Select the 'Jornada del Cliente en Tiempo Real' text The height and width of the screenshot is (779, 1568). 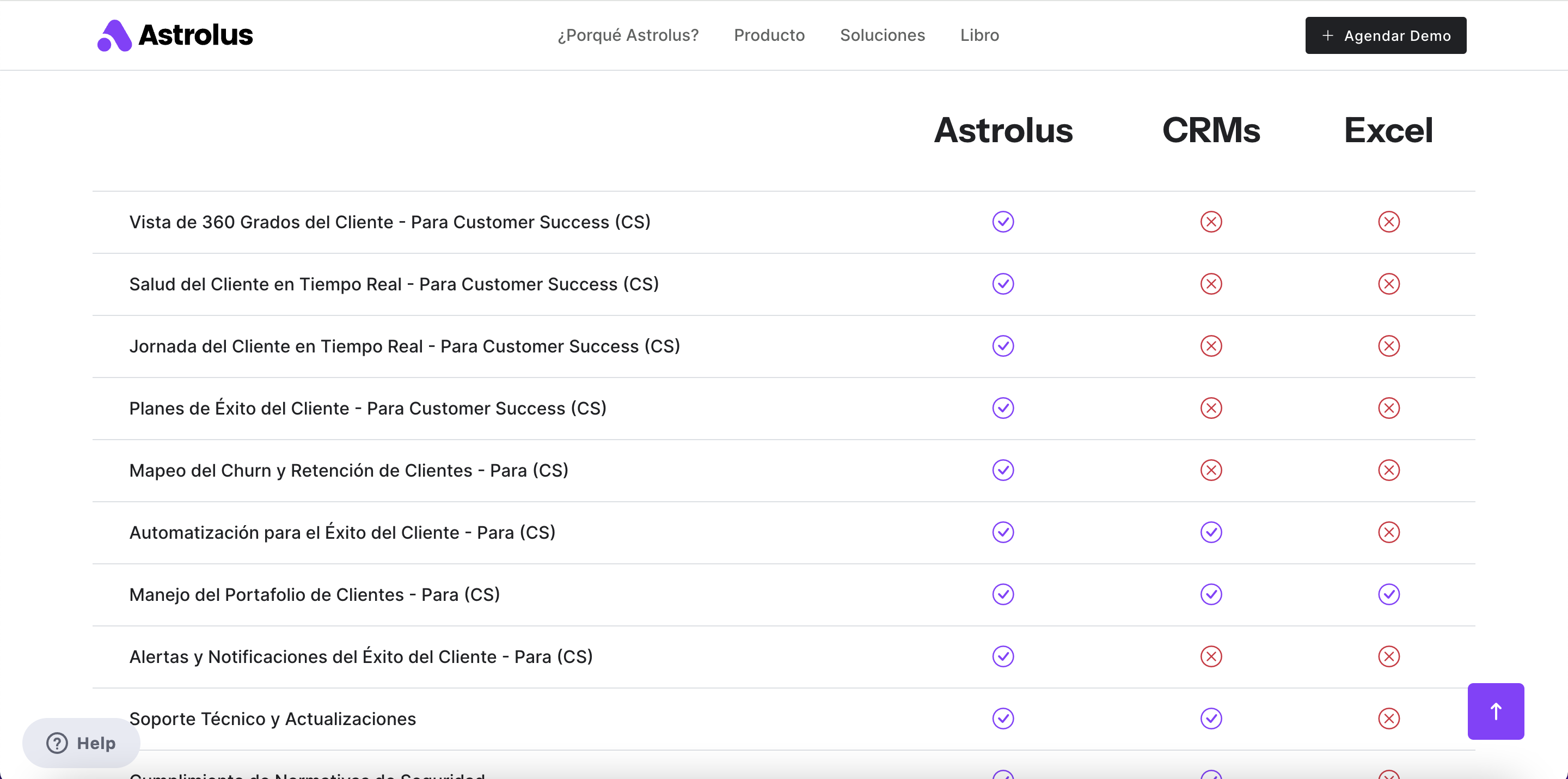(275, 346)
